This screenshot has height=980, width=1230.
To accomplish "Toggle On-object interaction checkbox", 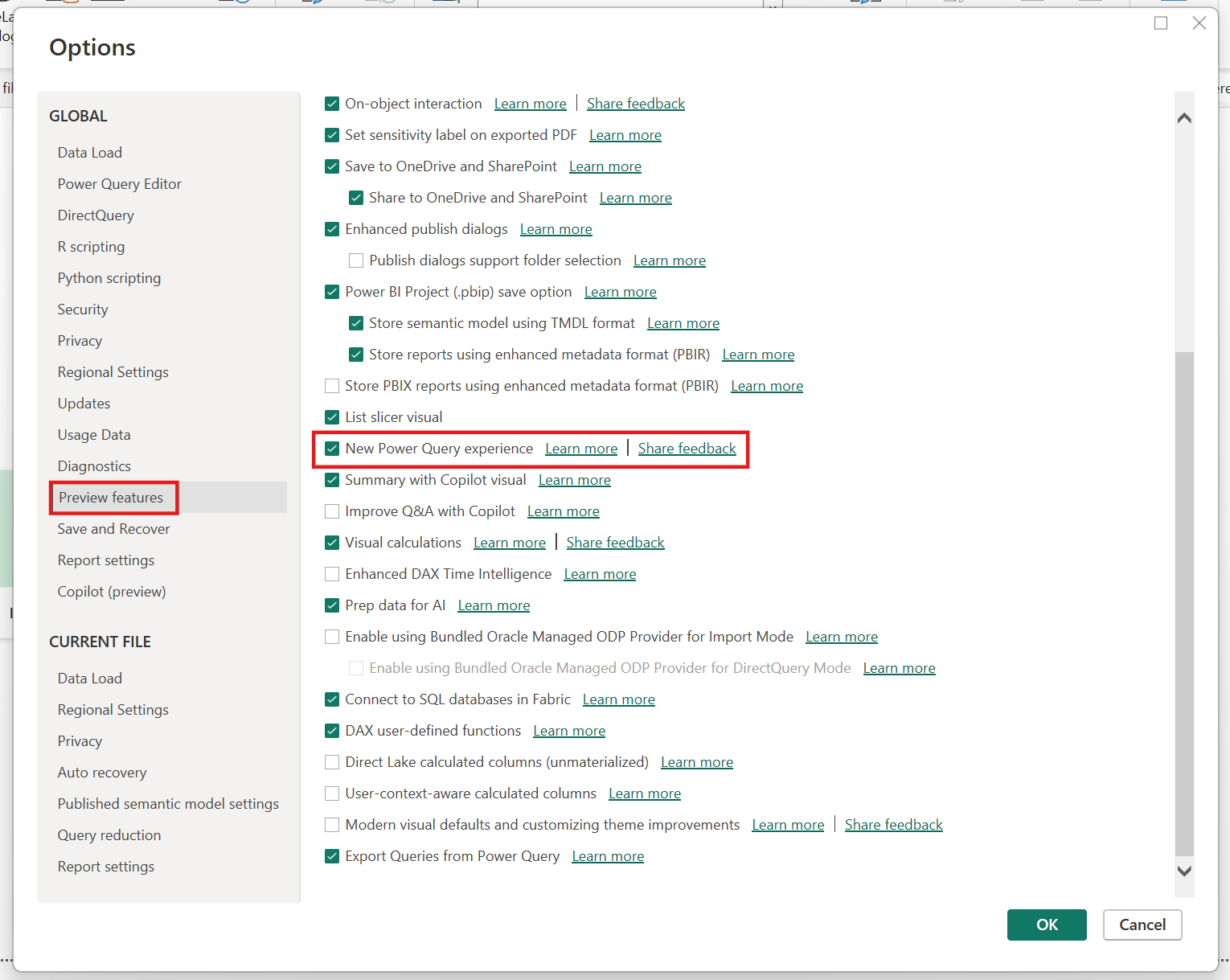I will pyautogui.click(x=332, y=104).
